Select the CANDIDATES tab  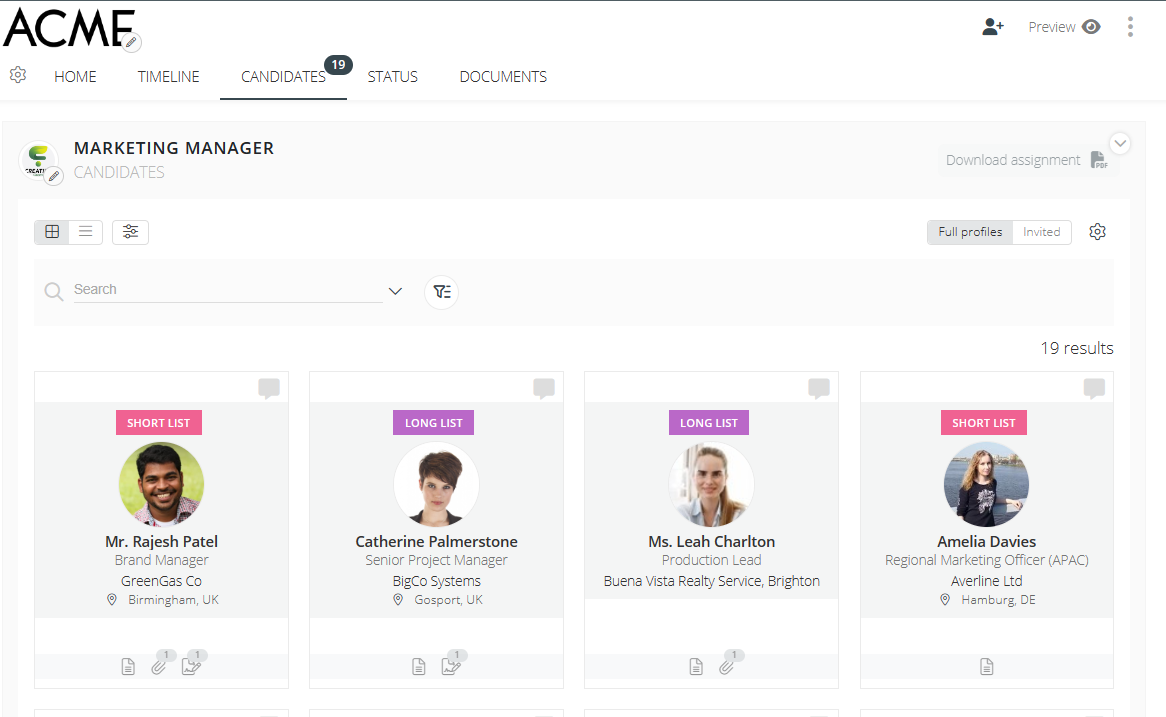click(283, 77)
